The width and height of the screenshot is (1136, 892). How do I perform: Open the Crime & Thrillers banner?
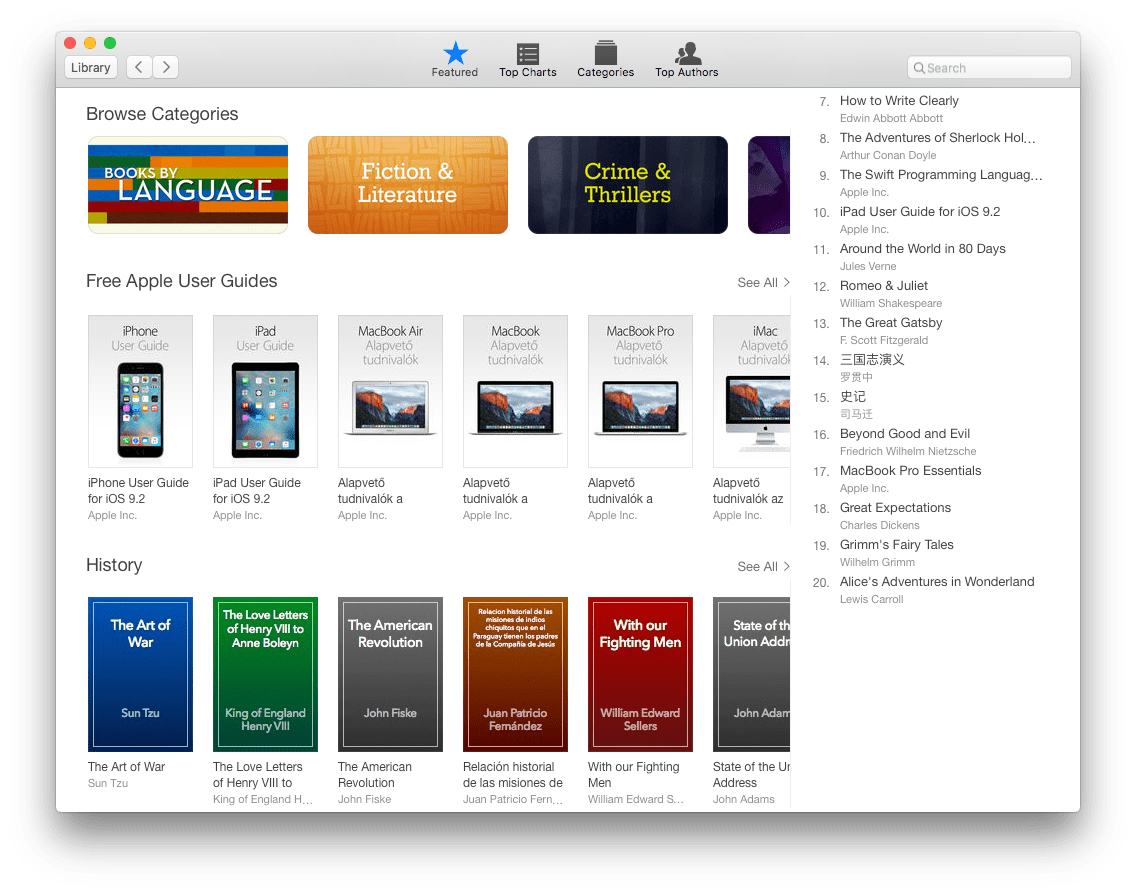[x=627, y=184]
